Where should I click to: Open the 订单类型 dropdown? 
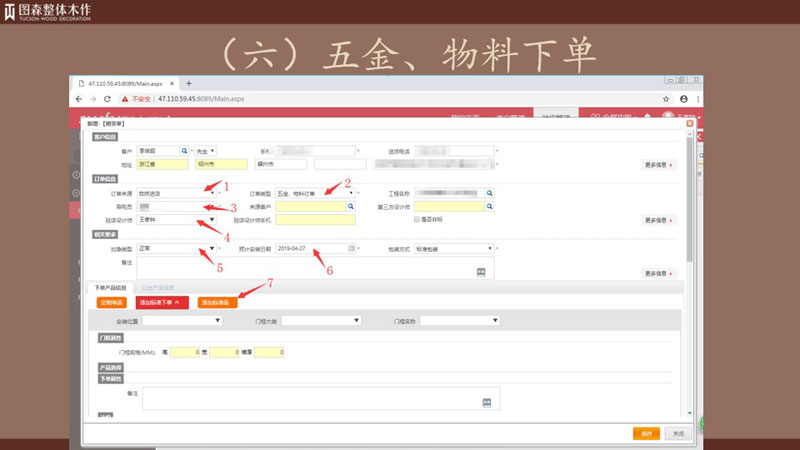tap(350, 193)
